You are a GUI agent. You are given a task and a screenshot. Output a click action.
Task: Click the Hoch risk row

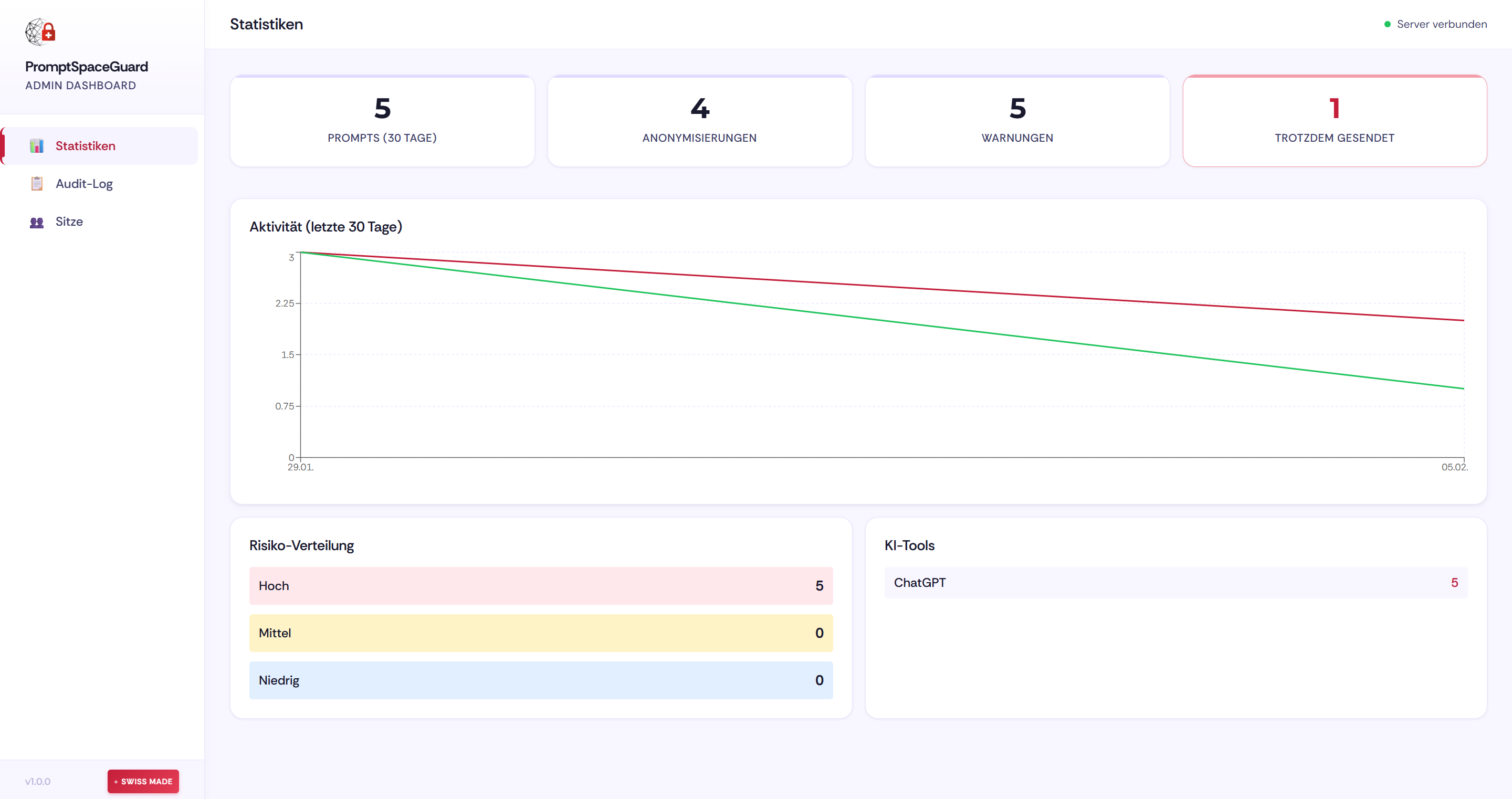[x=541, y=585]
